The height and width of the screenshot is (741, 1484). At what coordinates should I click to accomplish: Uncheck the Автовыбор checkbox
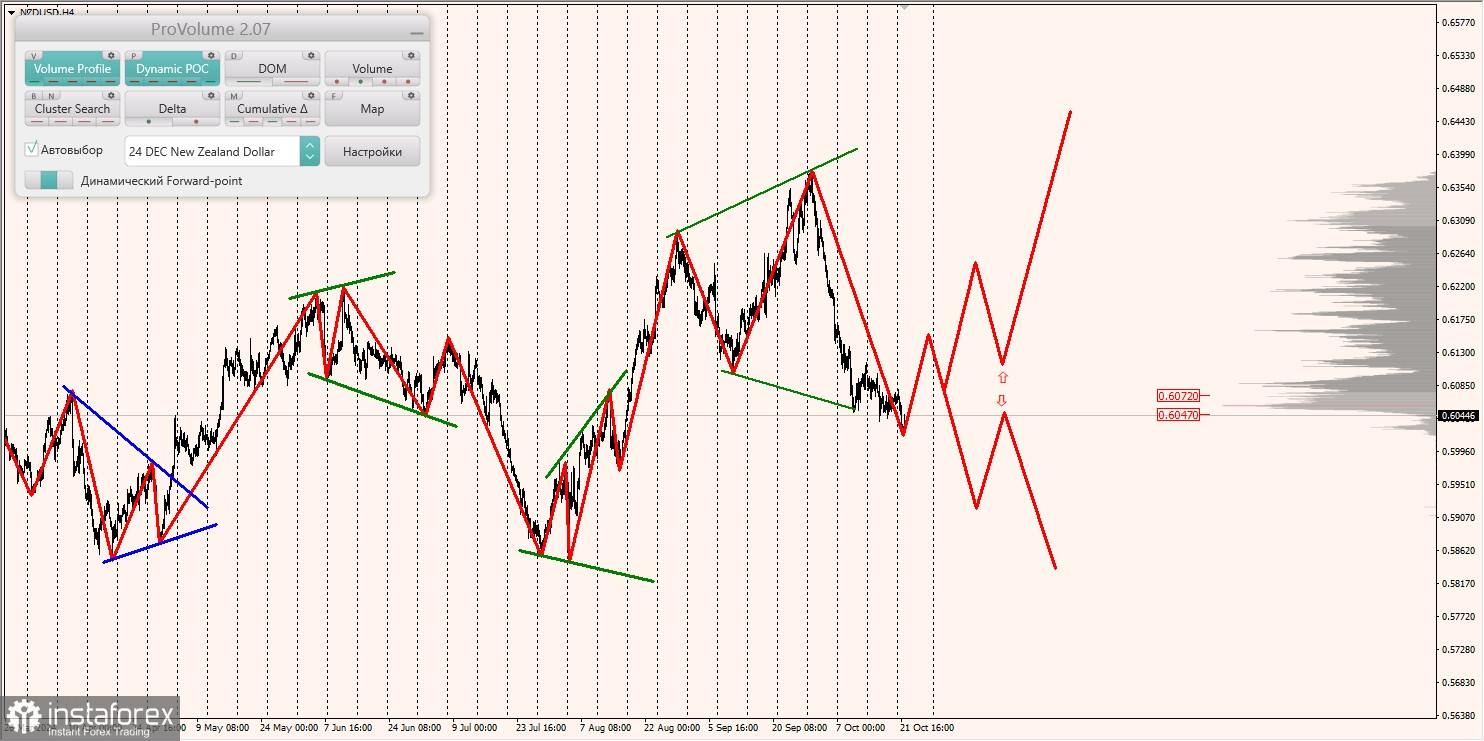pyautogui.click(x=32, y=149)
